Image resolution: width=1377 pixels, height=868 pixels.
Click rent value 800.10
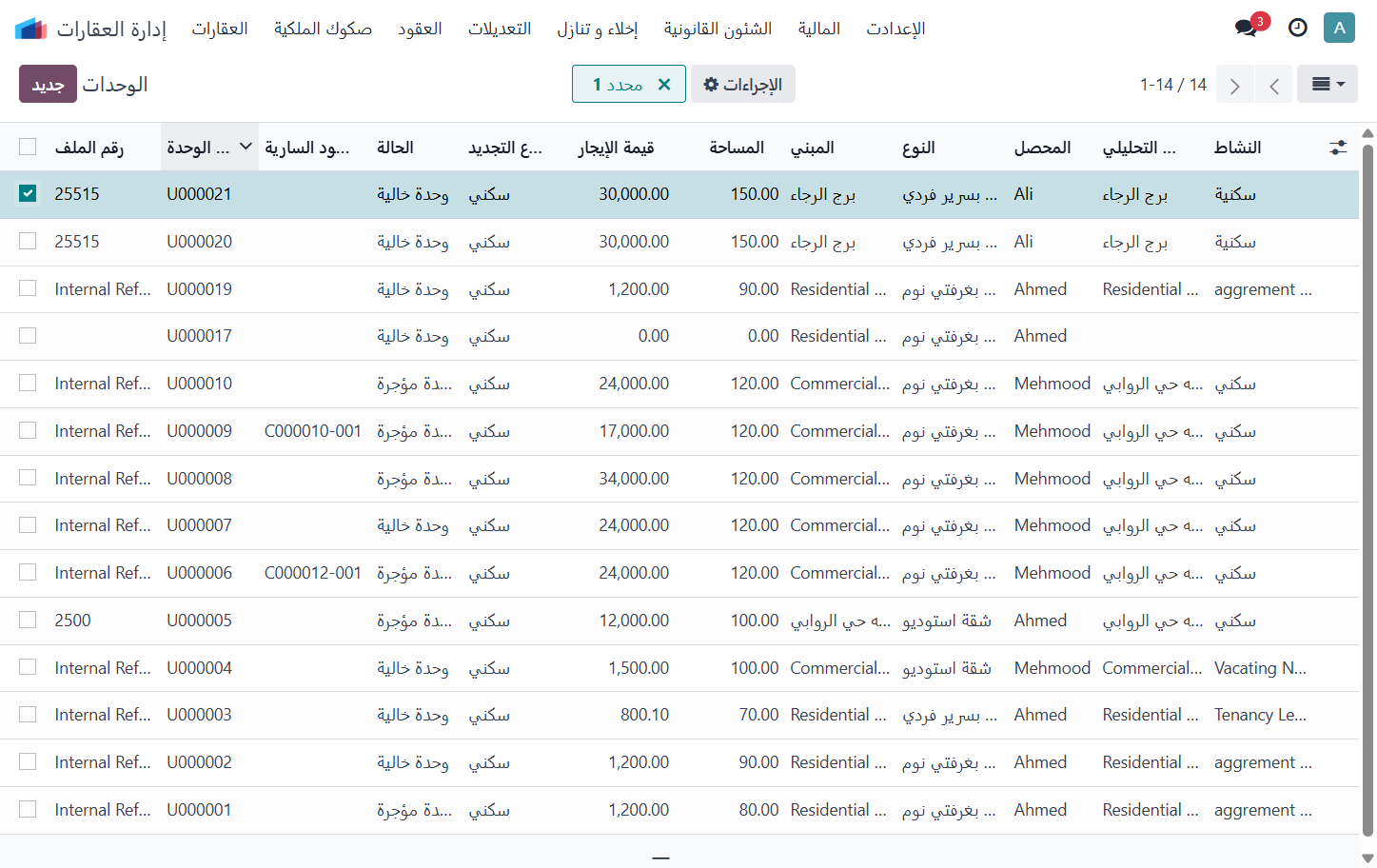644,715
